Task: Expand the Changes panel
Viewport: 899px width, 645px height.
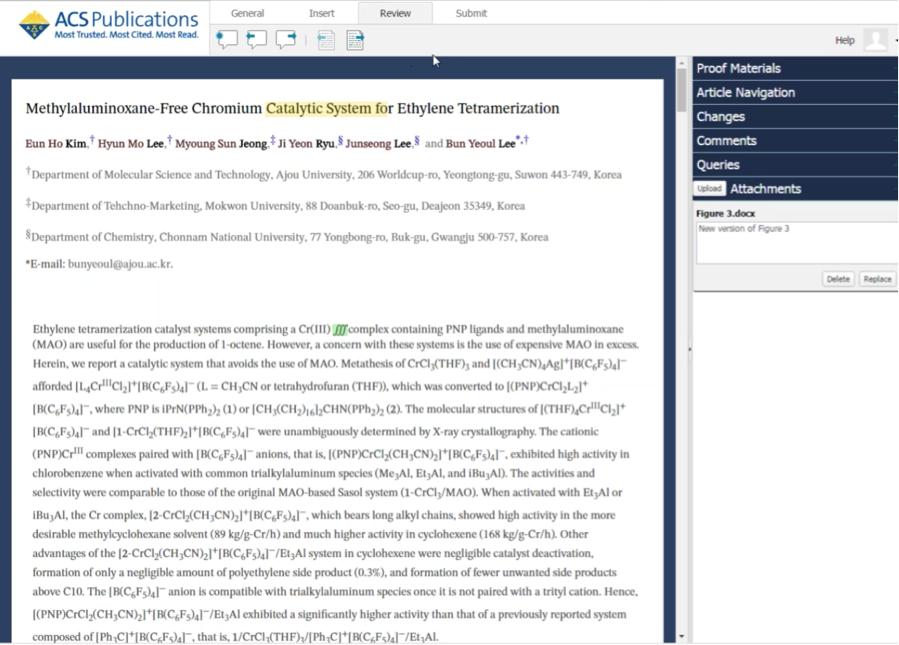Action: coord(795,116)
